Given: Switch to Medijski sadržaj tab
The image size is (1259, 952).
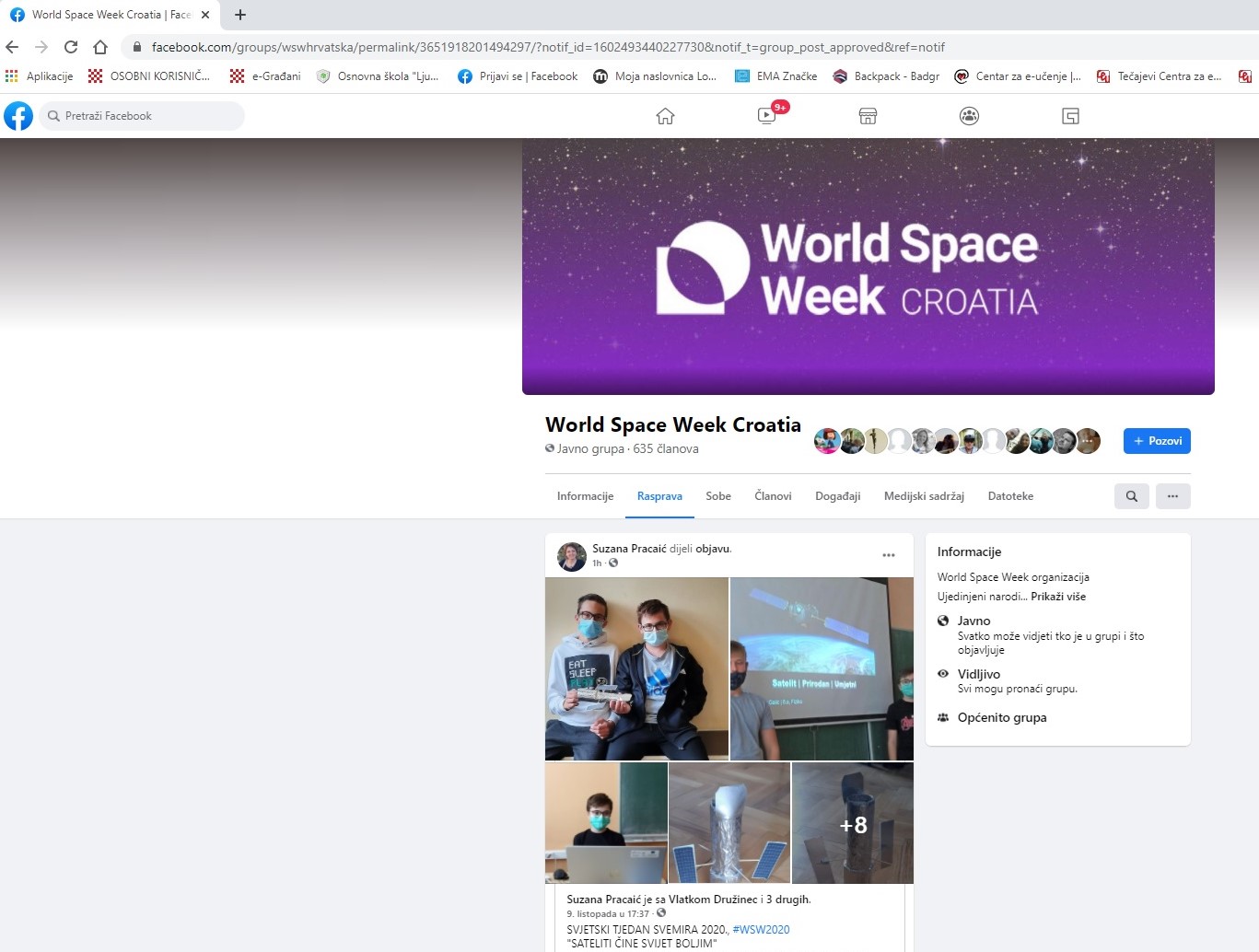Looking at the screenshot, I should (924, 496).
